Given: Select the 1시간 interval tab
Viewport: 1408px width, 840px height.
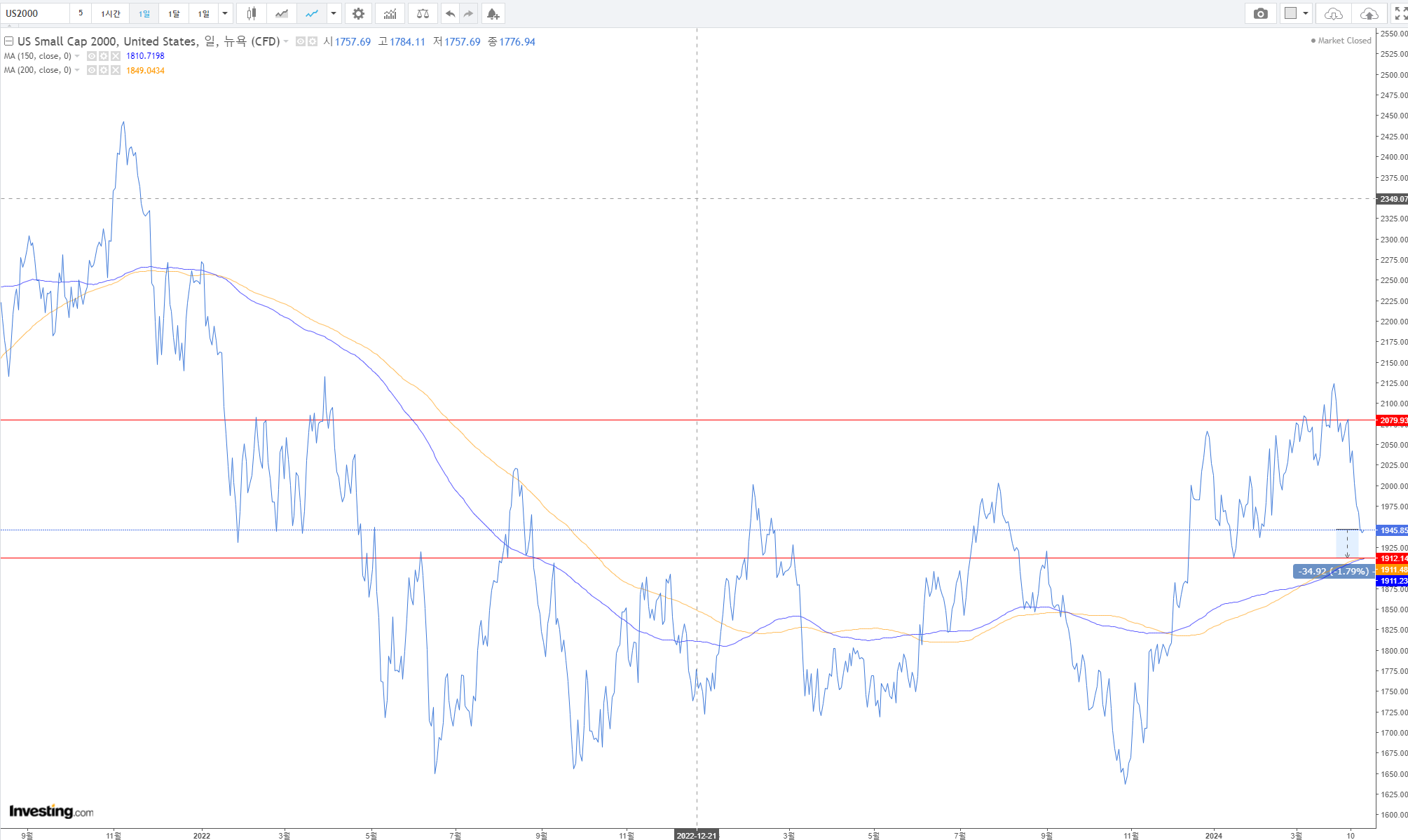Looking at the screenshot, I should (x=110, y=13).
